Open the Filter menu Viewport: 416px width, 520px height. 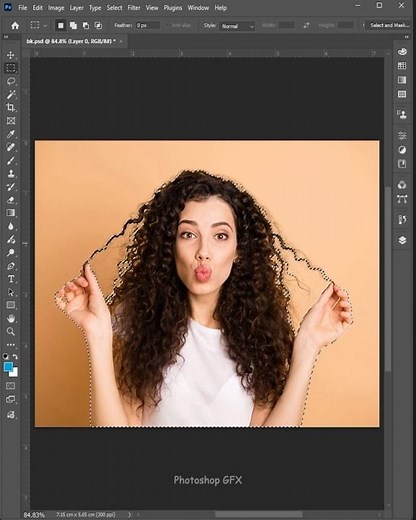pos(134,8)
